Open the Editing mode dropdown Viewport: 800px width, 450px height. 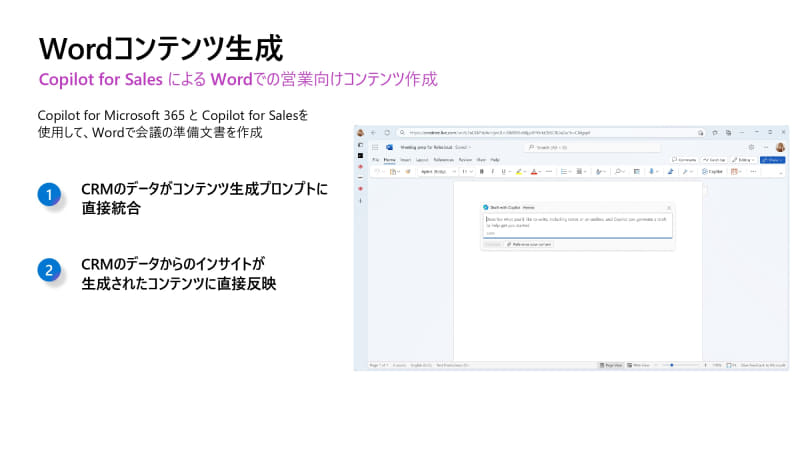[x=744, y=160]
